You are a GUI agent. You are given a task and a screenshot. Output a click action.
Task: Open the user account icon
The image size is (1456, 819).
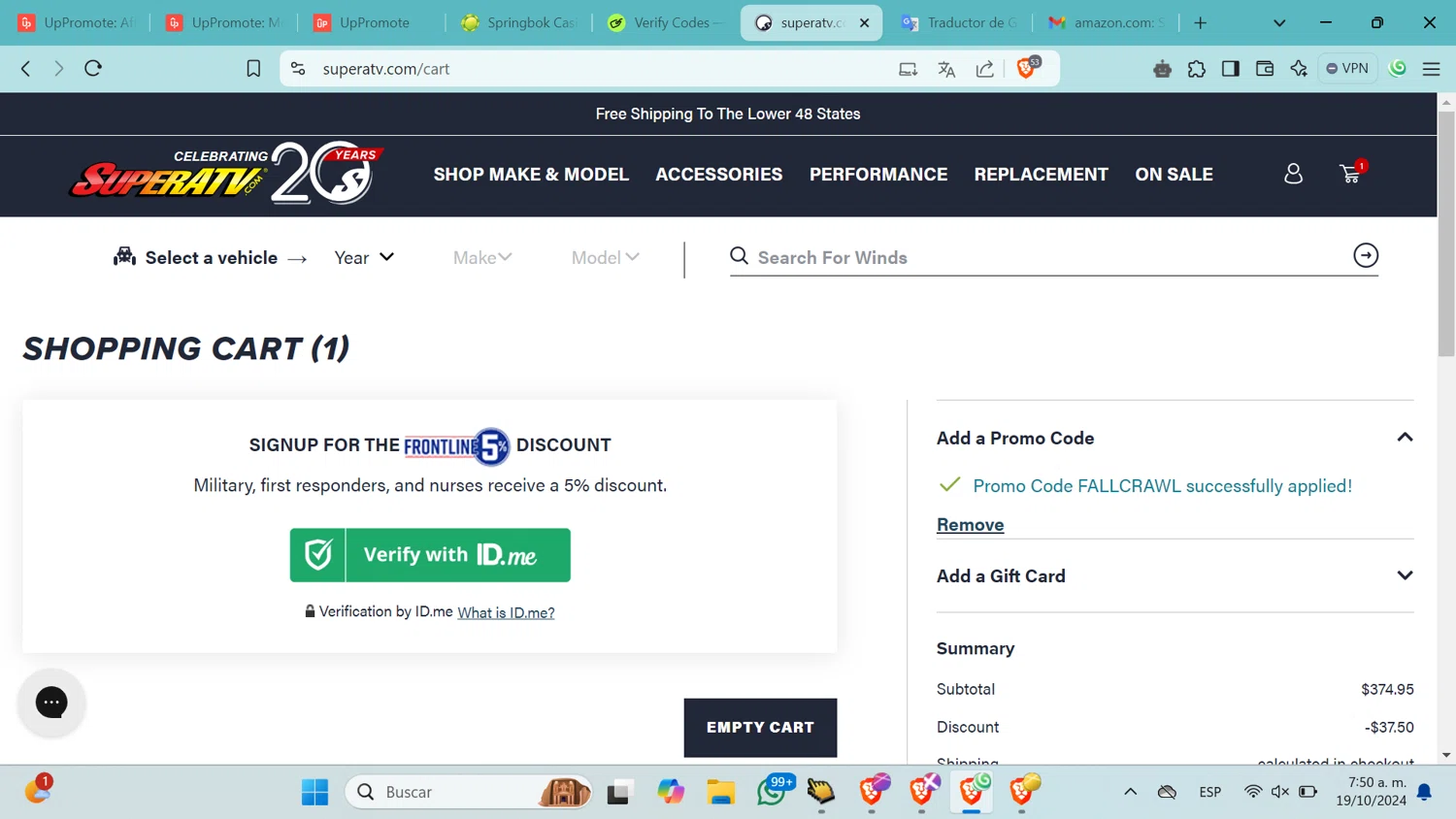click(1293, 174)
